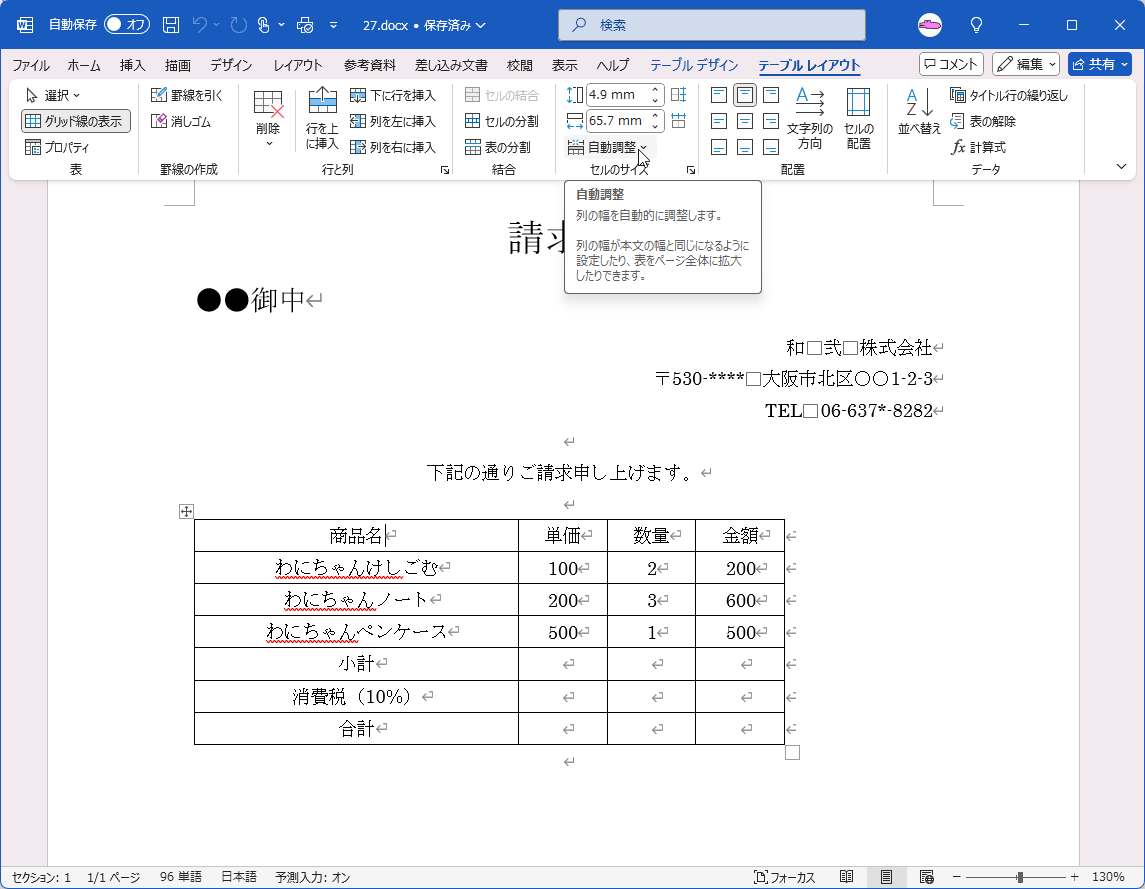The image size is (1145, 889).
Task: Click the Undo arrow icon
Action: coord(199,25)
